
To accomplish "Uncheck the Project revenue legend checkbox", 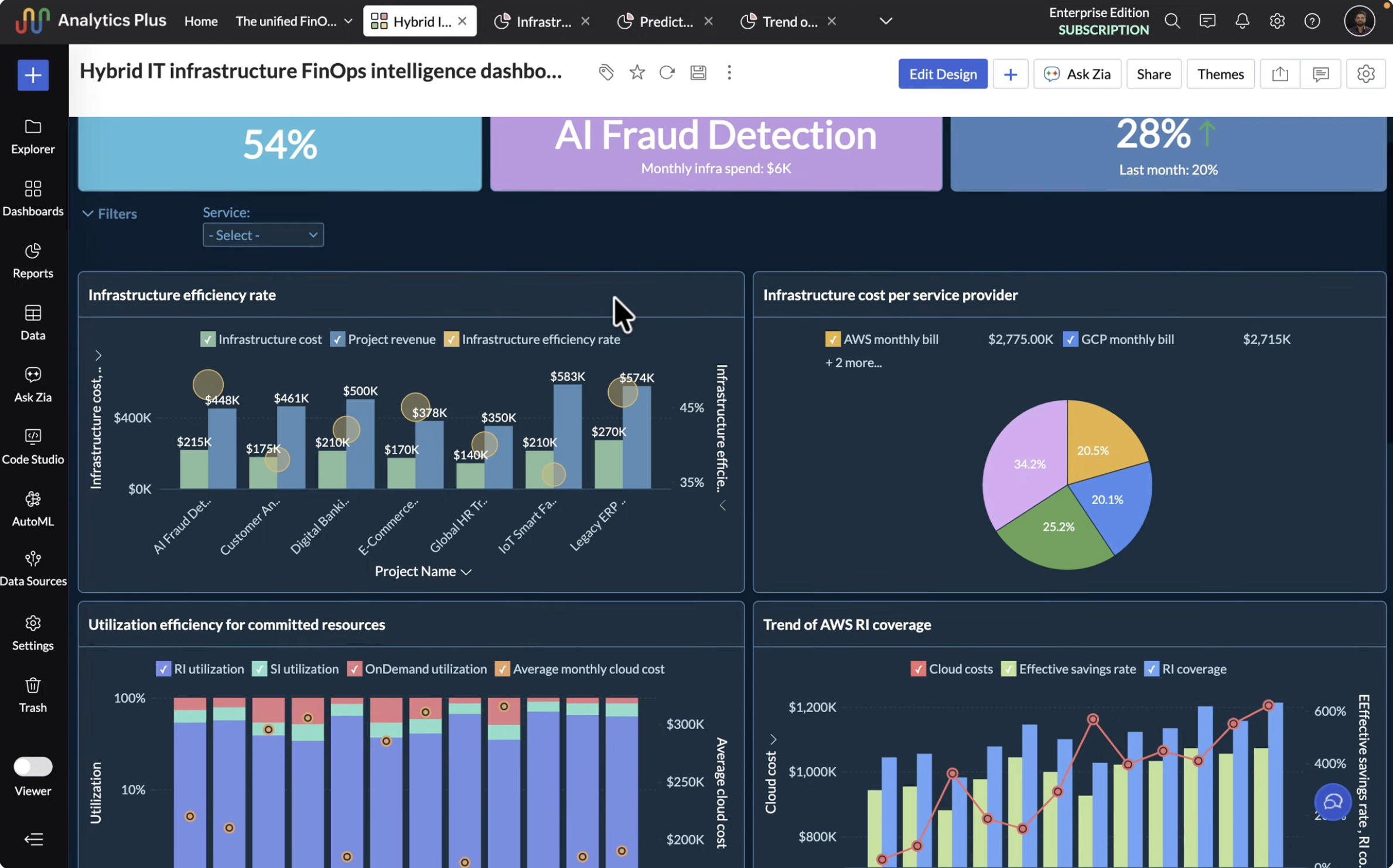I will [x=337, y=339].
